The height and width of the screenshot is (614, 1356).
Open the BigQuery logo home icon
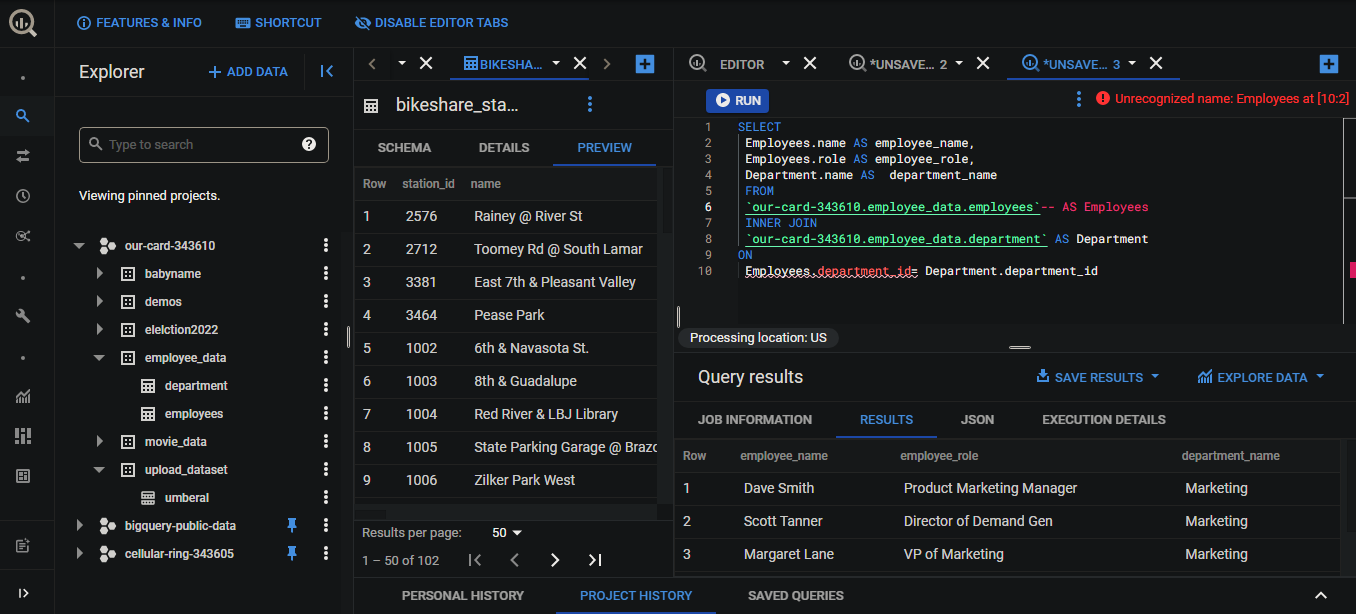point(23,22)
